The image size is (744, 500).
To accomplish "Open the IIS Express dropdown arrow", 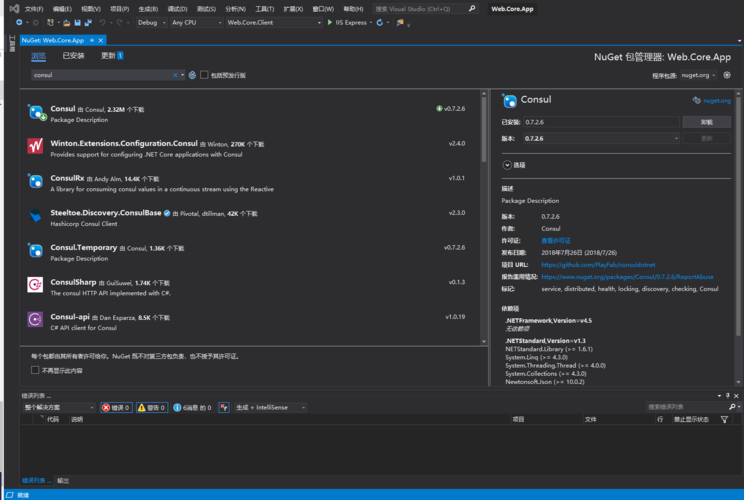I will click(371, 22).
